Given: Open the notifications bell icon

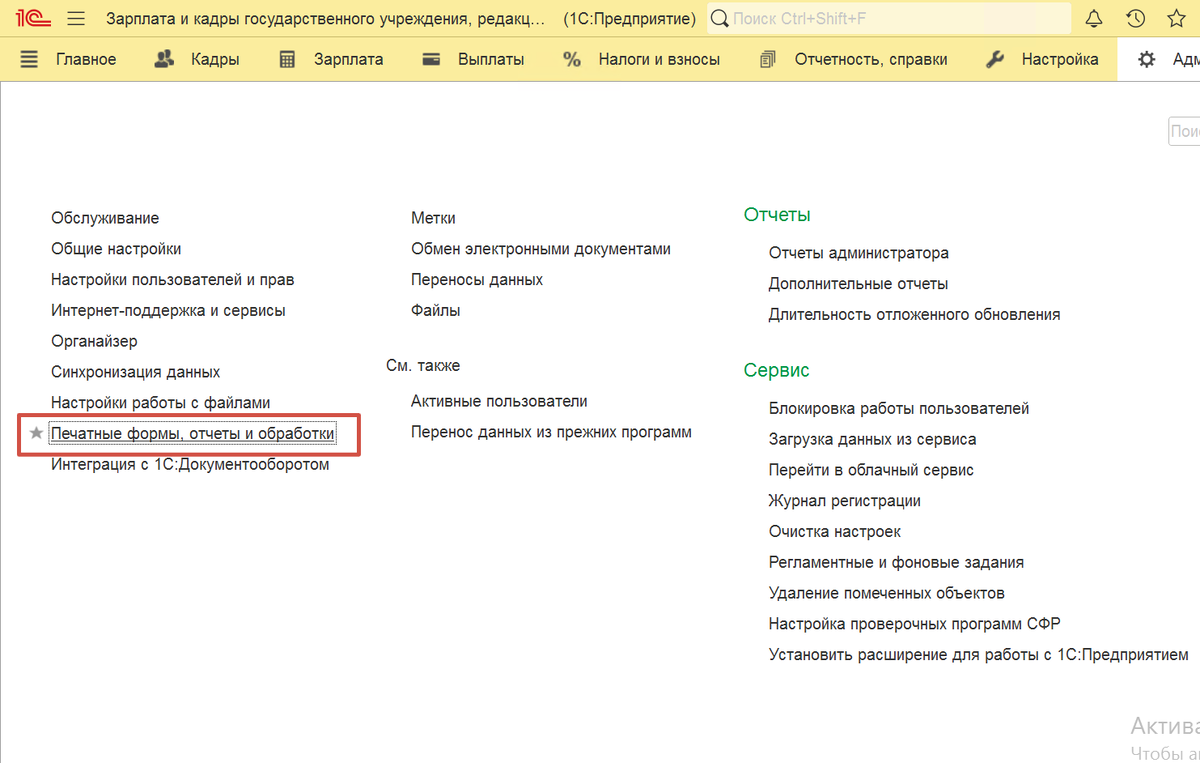Looking at the screenshot, I should click(1094, 18).
